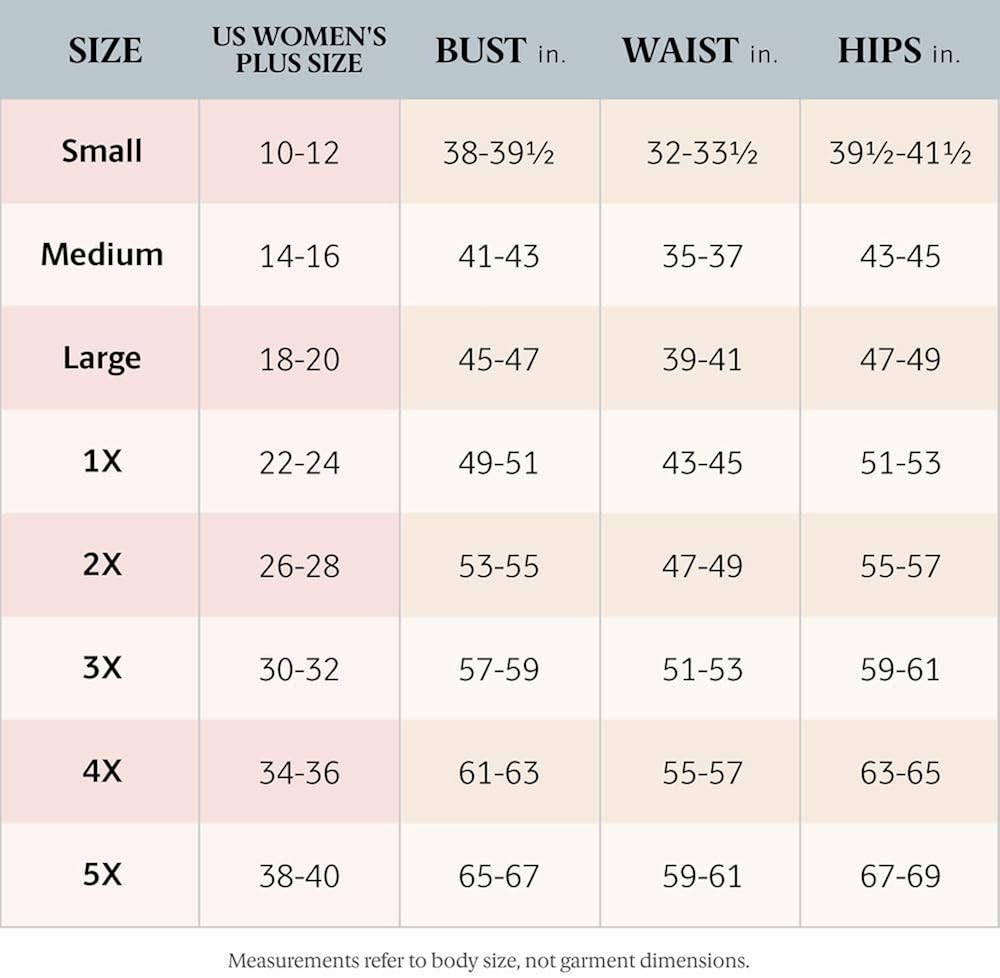
Task: Click the HIPS in. column header
Action: [x=899, y=51]
